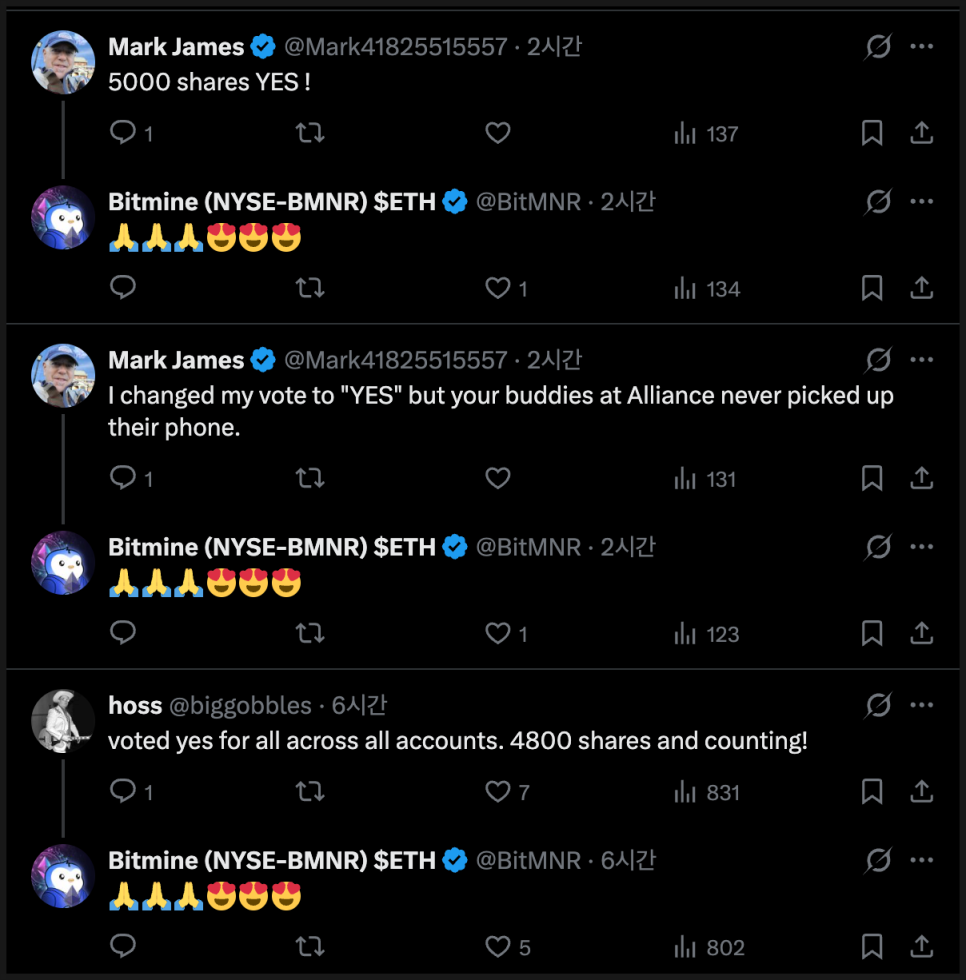The height and width of the screenshot is (980, 966).
Task: Share Mark James's "5000 shares YES" post
Action: click(921, 133)
